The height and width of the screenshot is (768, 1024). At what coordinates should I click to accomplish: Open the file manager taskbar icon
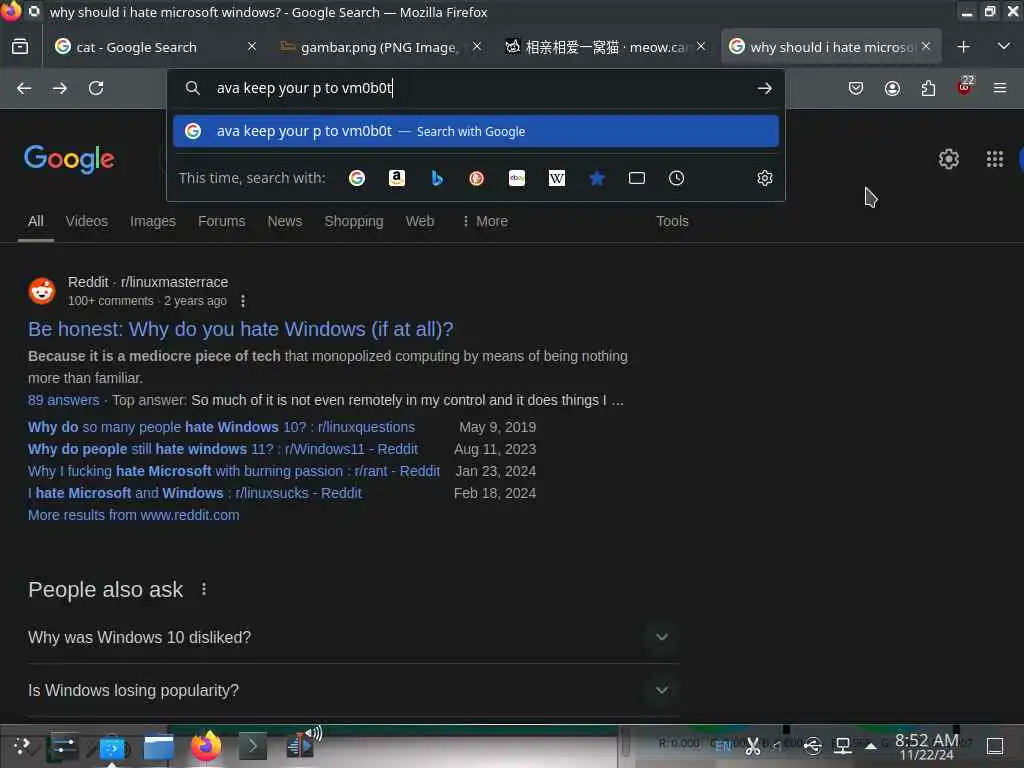(159, 747)
